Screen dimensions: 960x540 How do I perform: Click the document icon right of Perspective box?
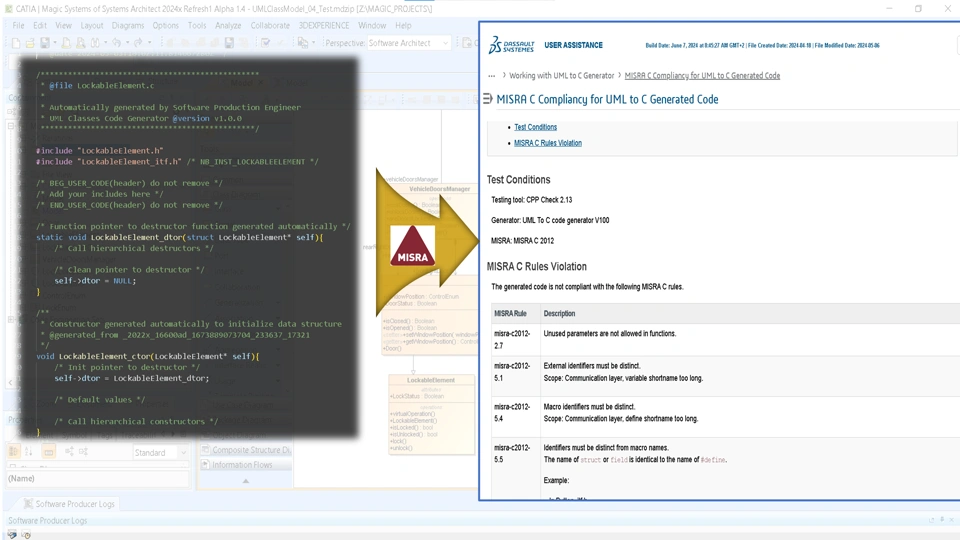tap(467, 43)
